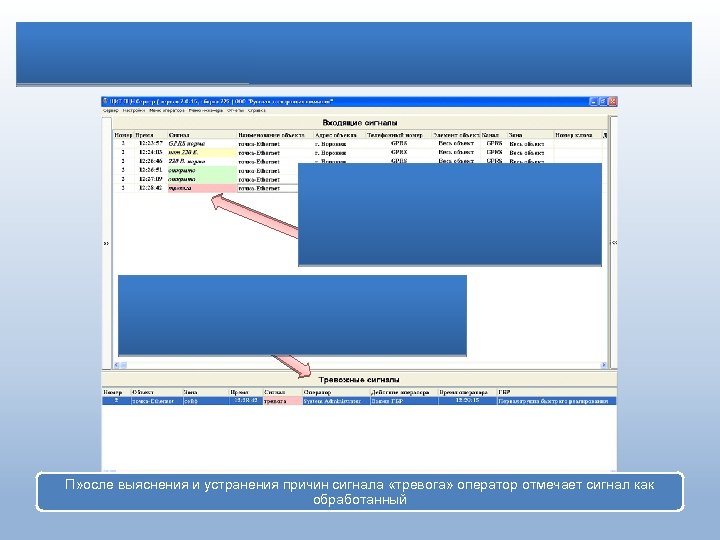The height and width of the screenshot is (540, 720).
Task: Sort by Телефонный номер column header
Action: pos(399,135)
